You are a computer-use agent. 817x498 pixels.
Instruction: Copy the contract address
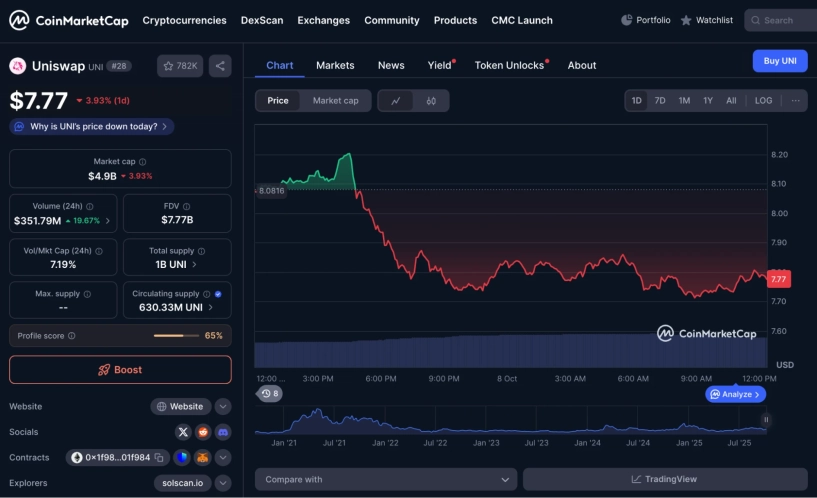click(x=159, y=458)
